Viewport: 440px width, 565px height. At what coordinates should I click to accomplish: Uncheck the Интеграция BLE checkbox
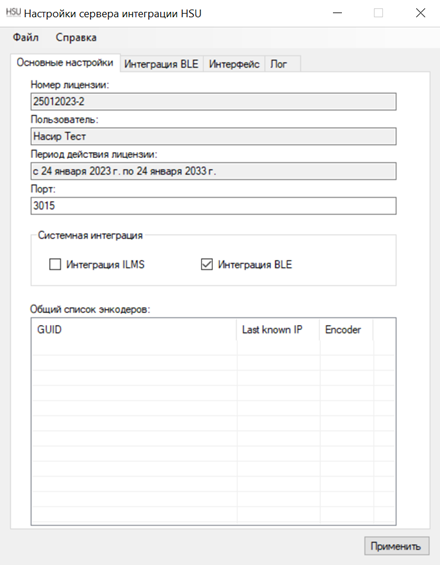(207, 264)
